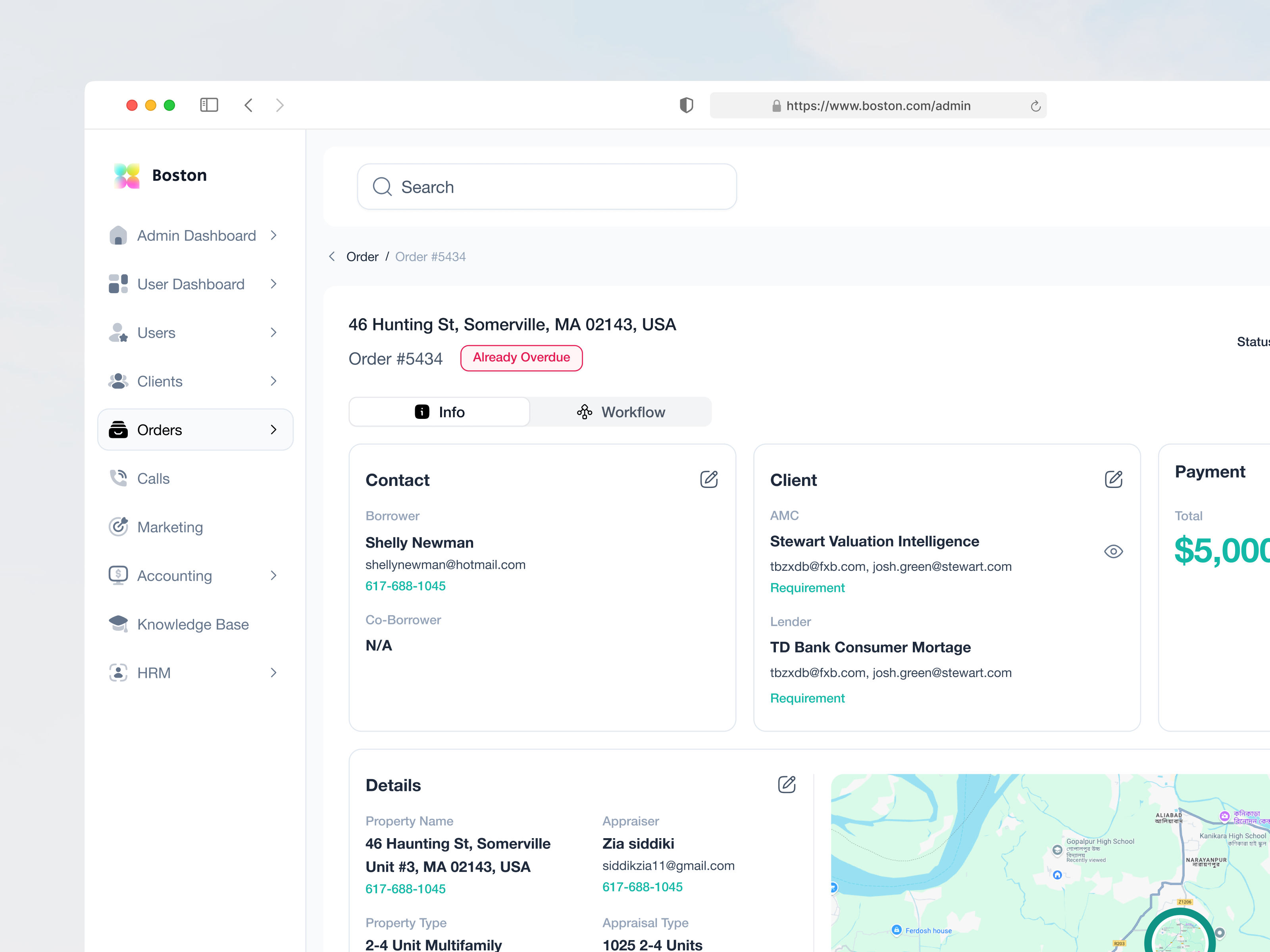The height and width of the screenshot is (952, 1270).
Task: Expand the Admin Dashboard chevron
Action: click(x=273, y=235)
